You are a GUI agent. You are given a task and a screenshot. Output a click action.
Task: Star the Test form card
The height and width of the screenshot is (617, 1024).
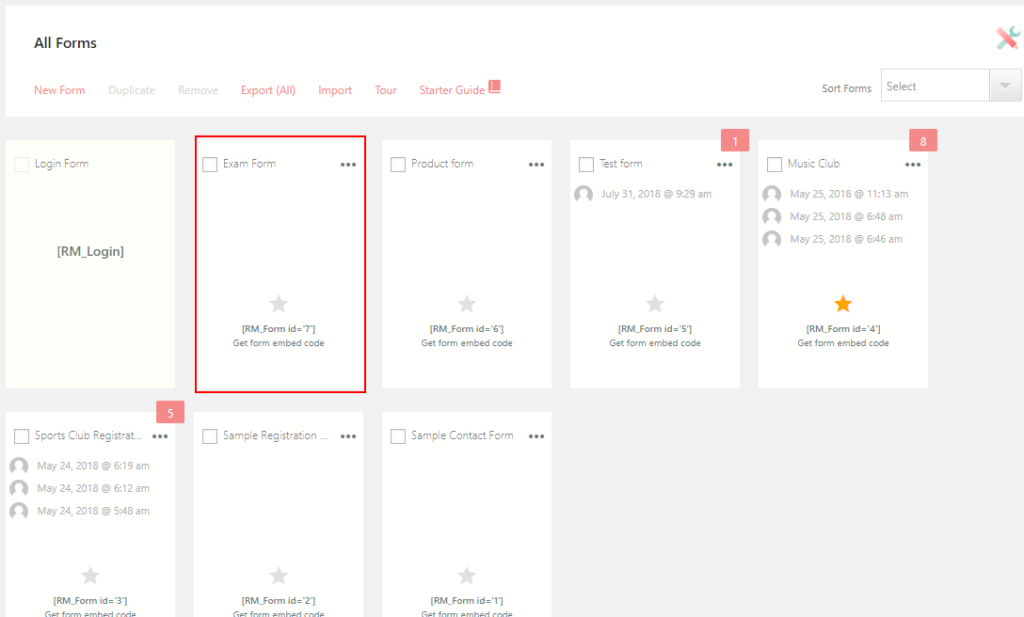click(655, 304)
